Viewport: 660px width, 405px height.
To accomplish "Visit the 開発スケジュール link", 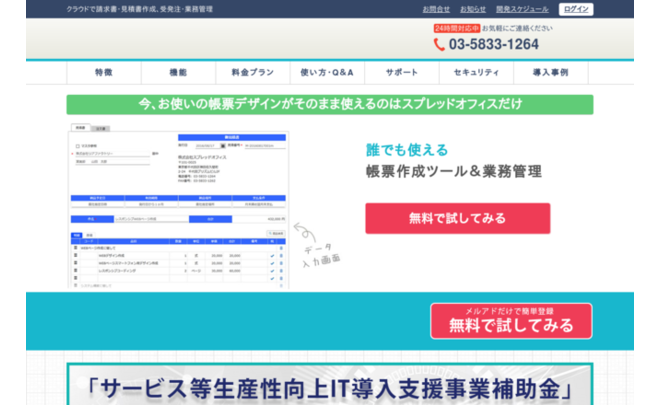I will click(521, 9).
